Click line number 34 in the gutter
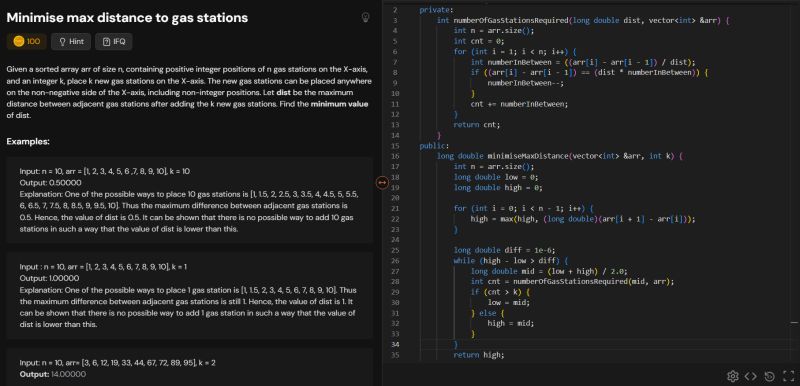The height and width of the screenshot is (386, 800). point(395,344)
